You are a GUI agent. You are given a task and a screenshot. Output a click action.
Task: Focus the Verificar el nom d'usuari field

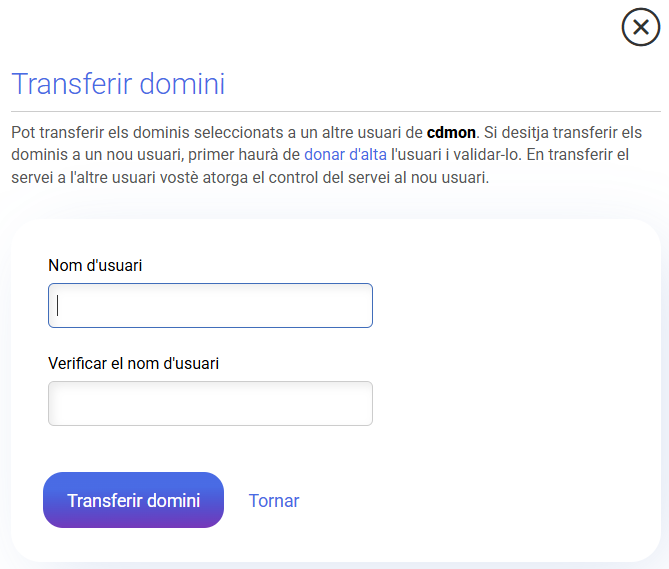click(210, 403)
